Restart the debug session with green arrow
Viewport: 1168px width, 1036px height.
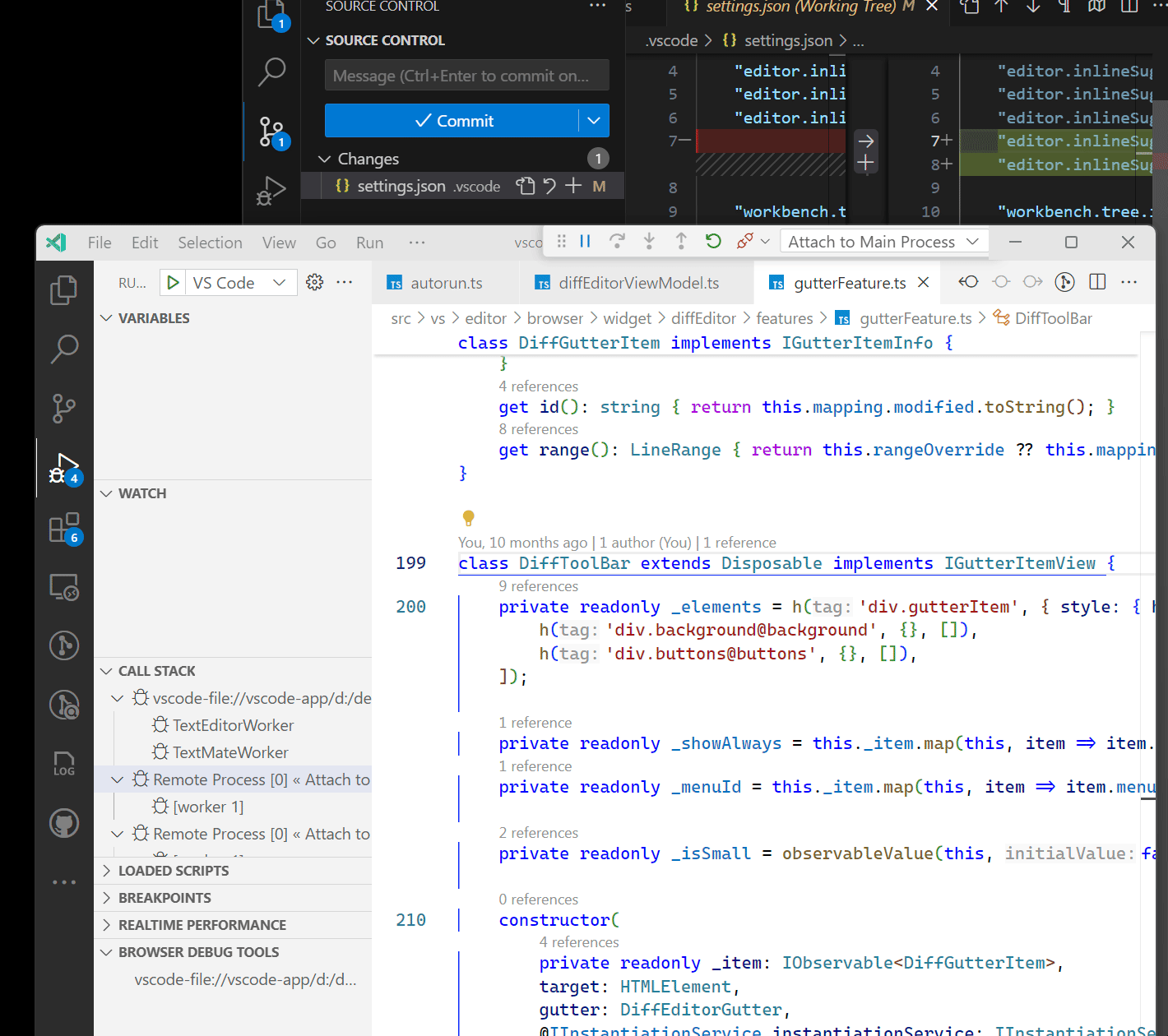pyautogui.click(x=713, y=241)
